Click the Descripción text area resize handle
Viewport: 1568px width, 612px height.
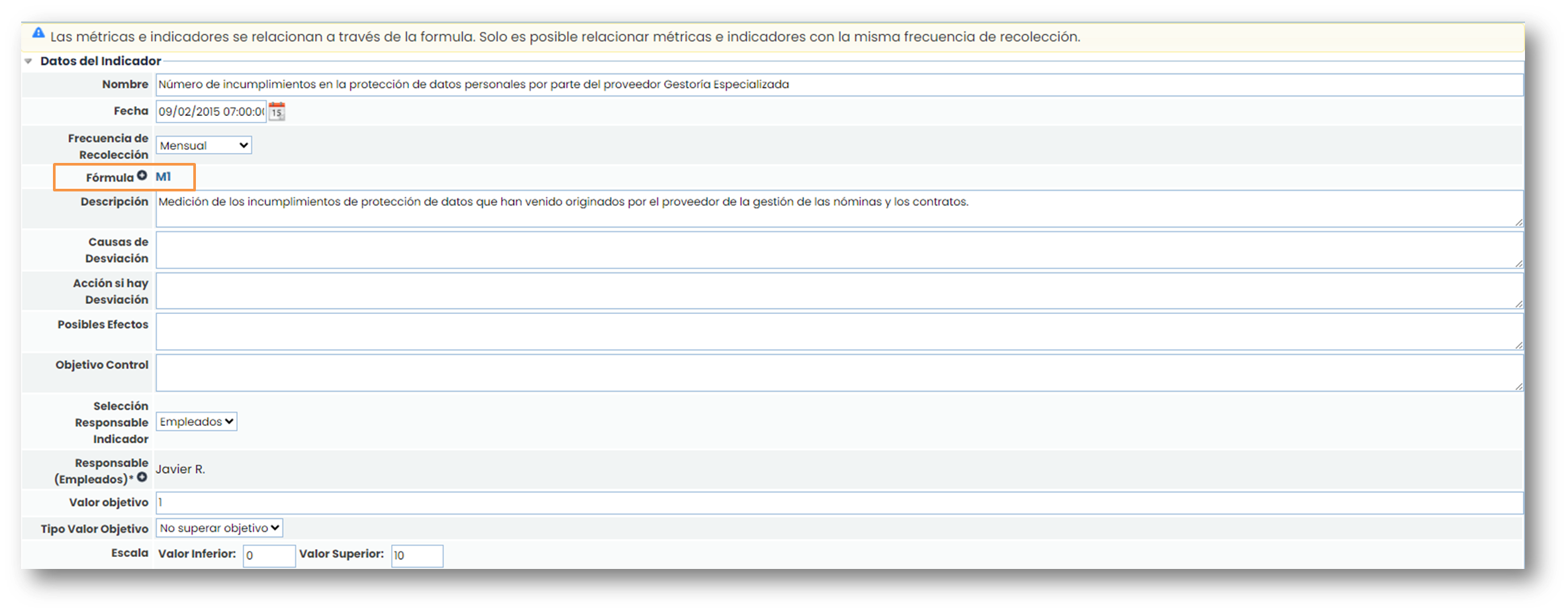click(x=1518, y=223)
